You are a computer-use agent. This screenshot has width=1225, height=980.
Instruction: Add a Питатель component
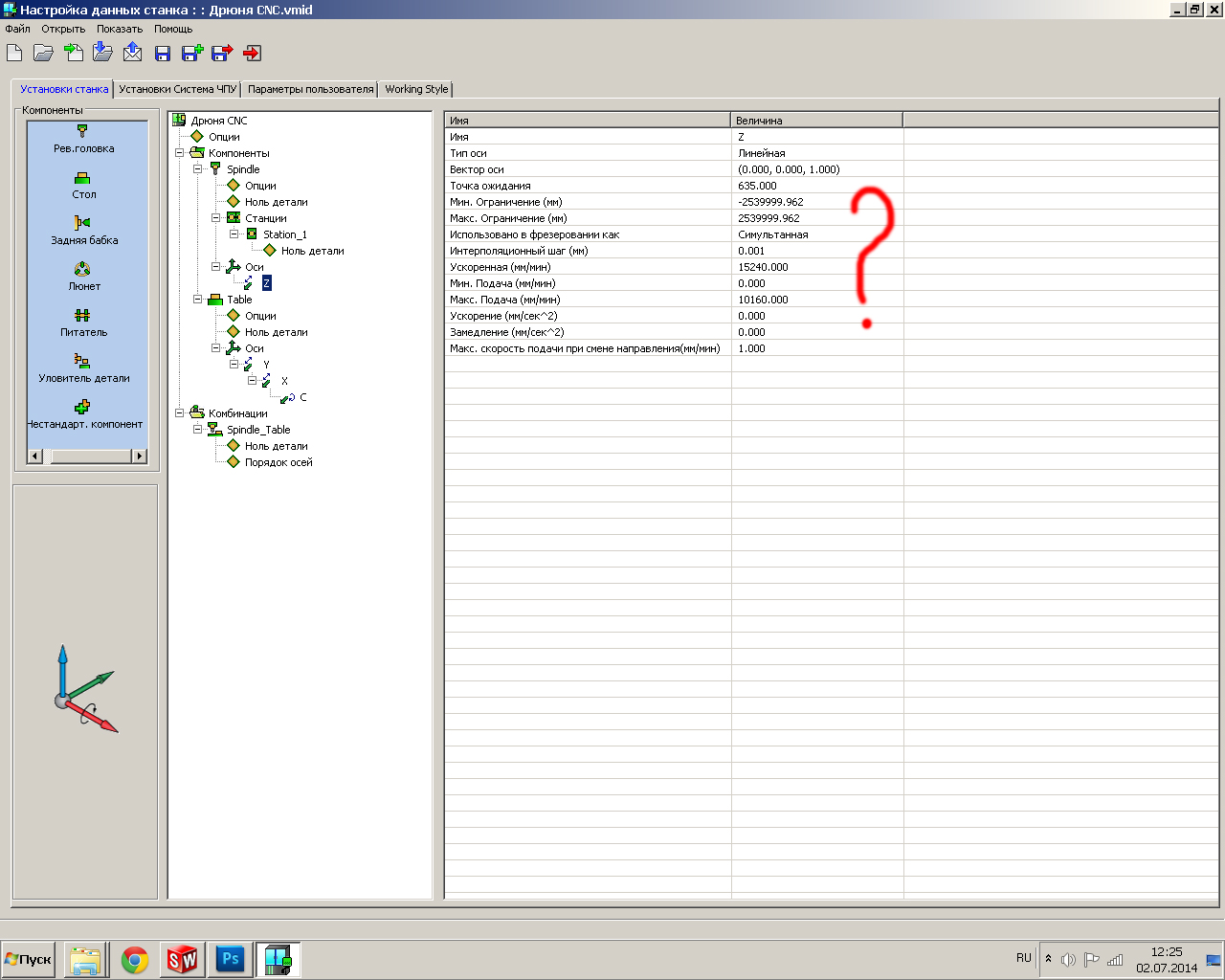pos(84,323)
